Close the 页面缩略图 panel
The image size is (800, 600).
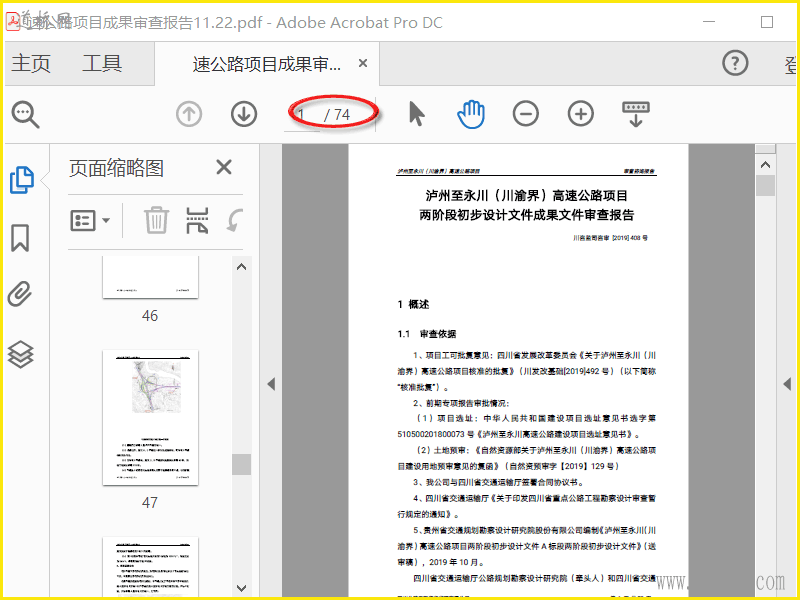[224, 167]
